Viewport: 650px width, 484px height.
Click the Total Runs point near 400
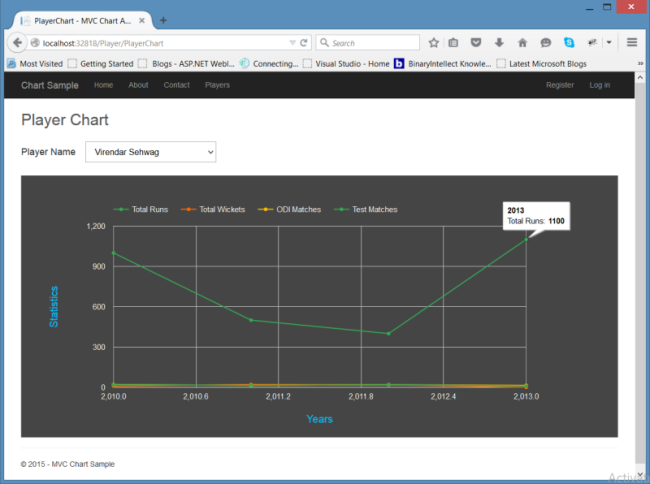point(388,334)
